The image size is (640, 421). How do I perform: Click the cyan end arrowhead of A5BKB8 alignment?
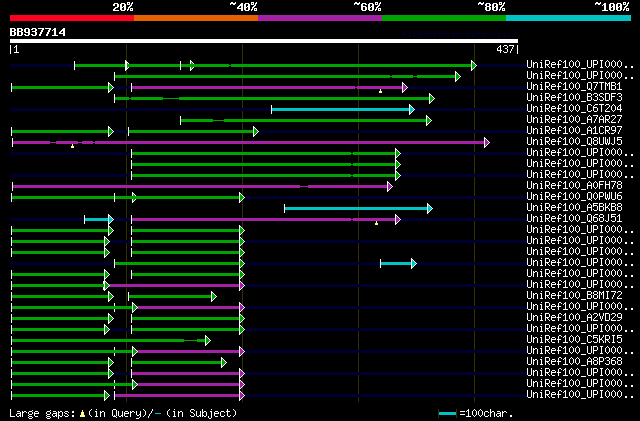click(x=430, y=209)
